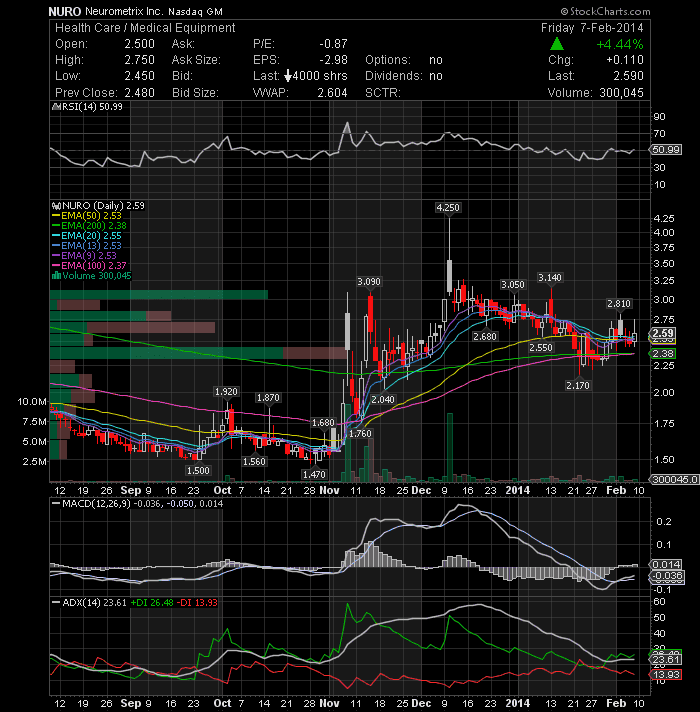Select the yellow EMA(50) 2.53 legend entry
Image resolution: width=700 pixels, height=712 pixels.
point(87,216)
